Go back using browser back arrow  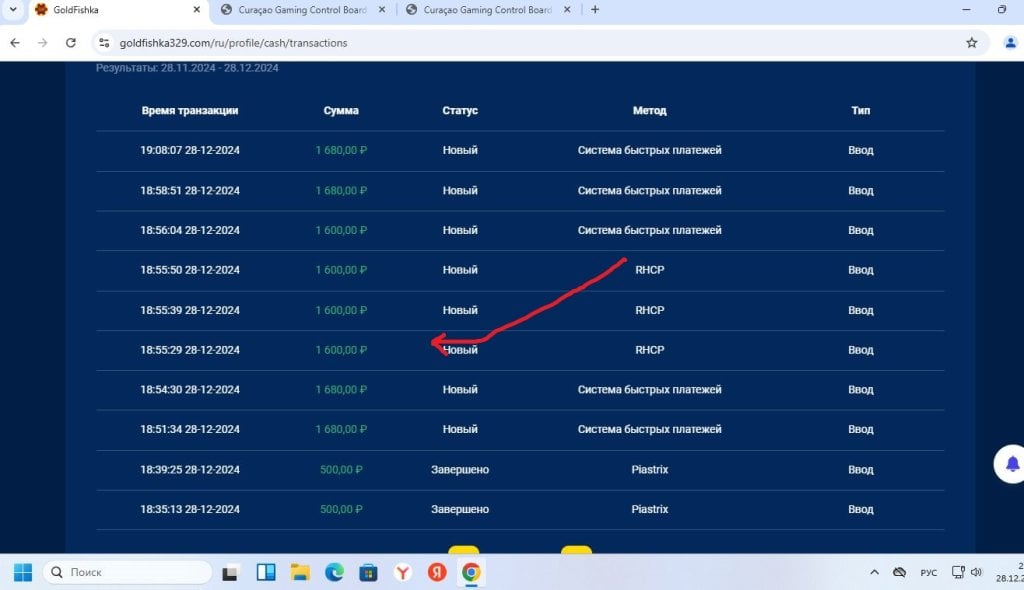tap(15, 43)
